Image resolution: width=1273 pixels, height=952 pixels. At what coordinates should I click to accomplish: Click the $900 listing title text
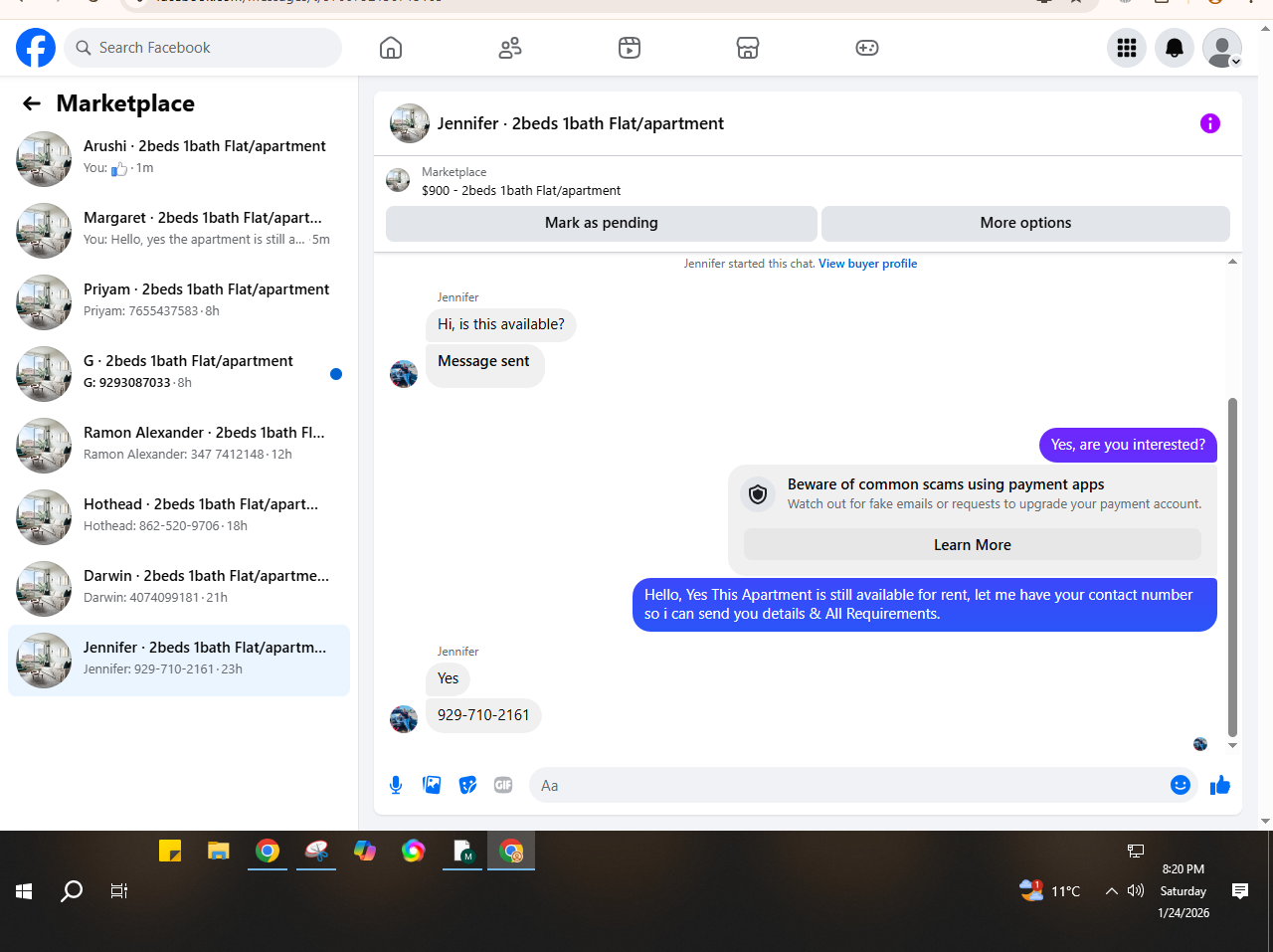[521, 191]
